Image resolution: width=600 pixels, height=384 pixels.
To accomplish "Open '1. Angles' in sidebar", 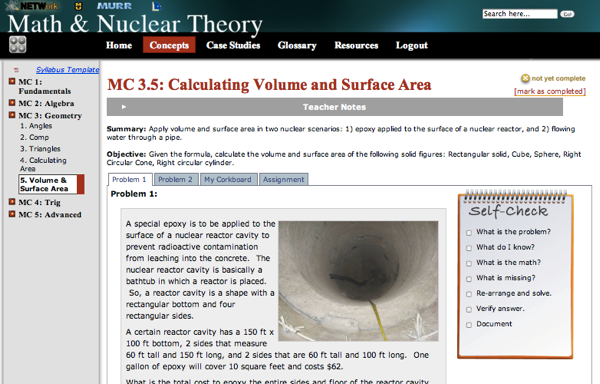I will coord(36,126).
